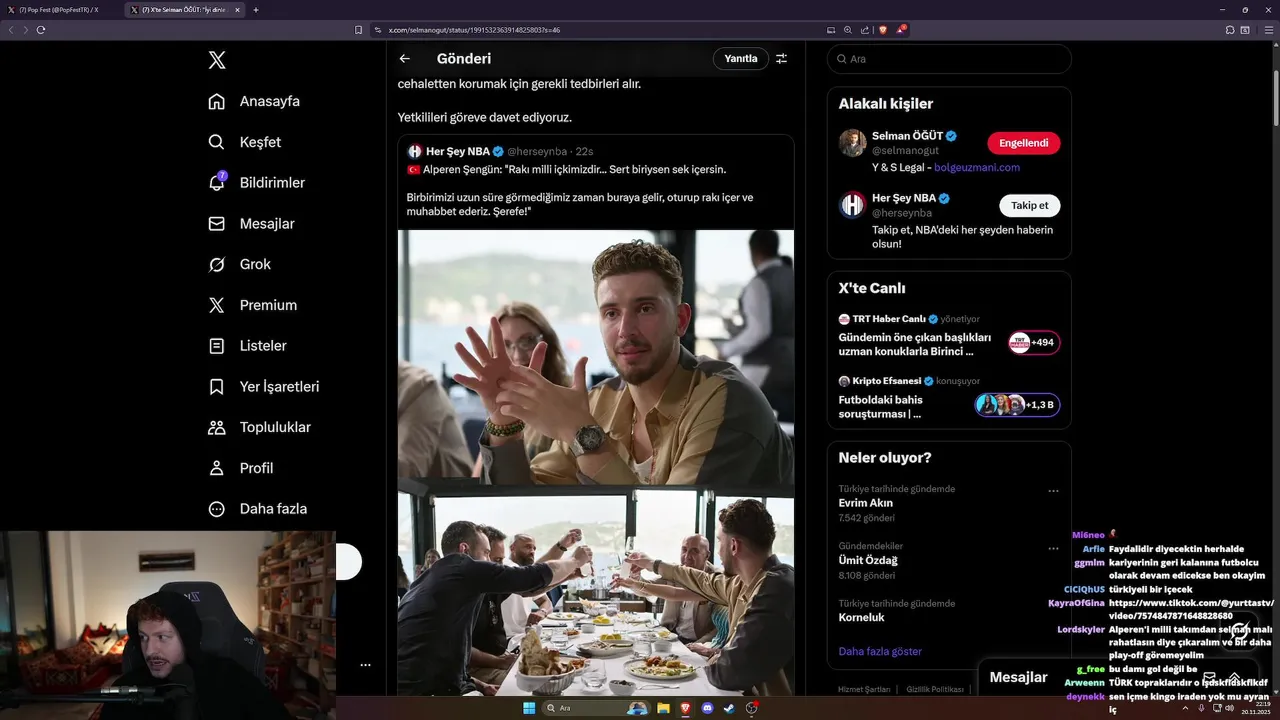Open File Explorer from taskbar
Viewport: 1280px width, 720px height.
pos(663,708)
